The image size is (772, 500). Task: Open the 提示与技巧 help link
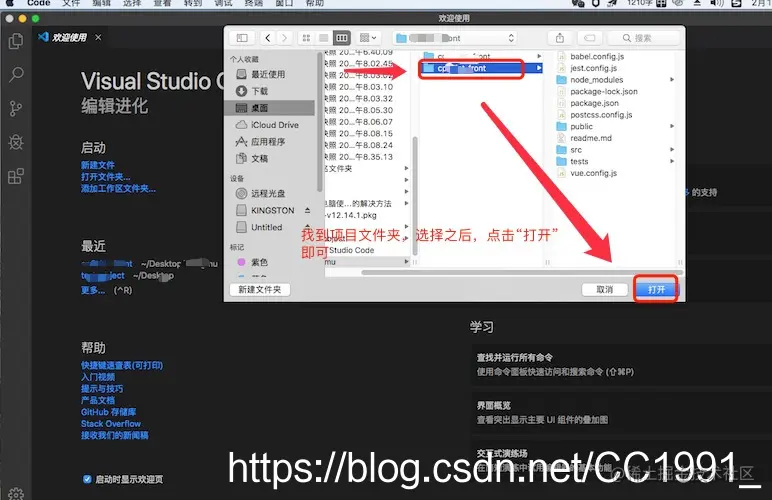102,388
